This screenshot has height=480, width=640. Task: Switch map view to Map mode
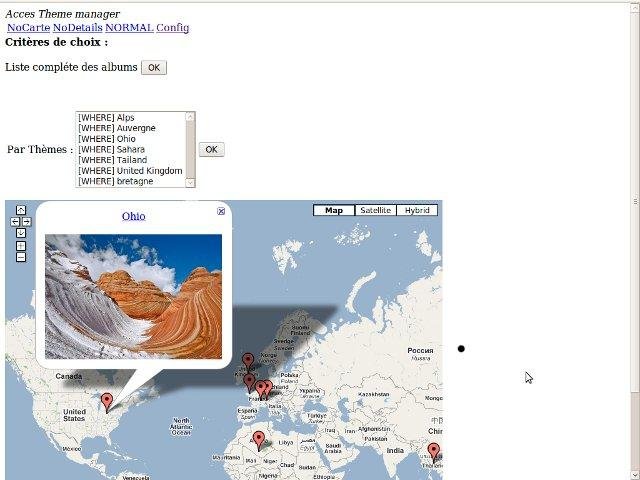pyautogui.click(x=334, y=210)
